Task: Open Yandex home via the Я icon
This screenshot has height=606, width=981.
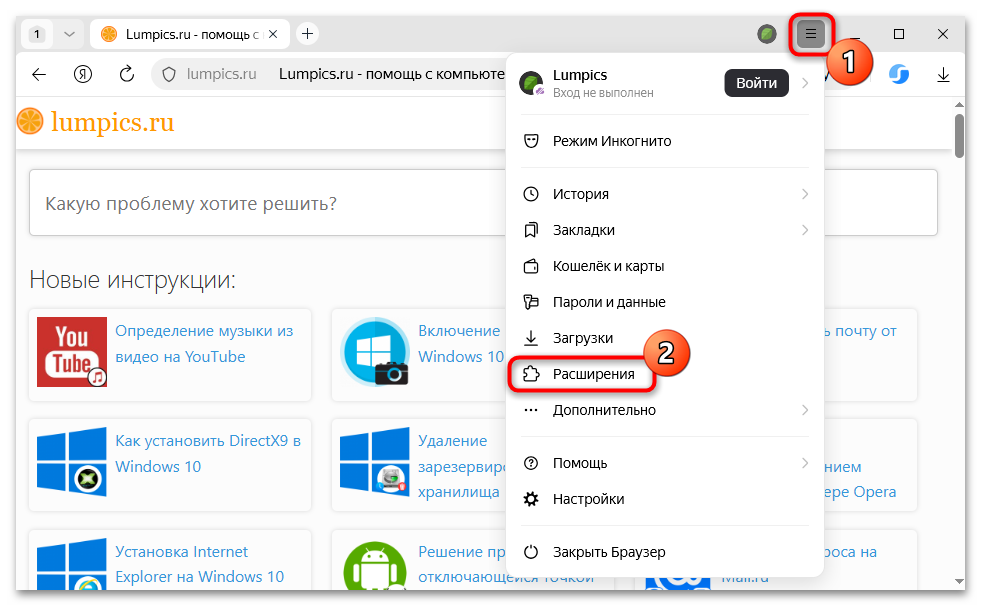Action: [x=83, y=74]
